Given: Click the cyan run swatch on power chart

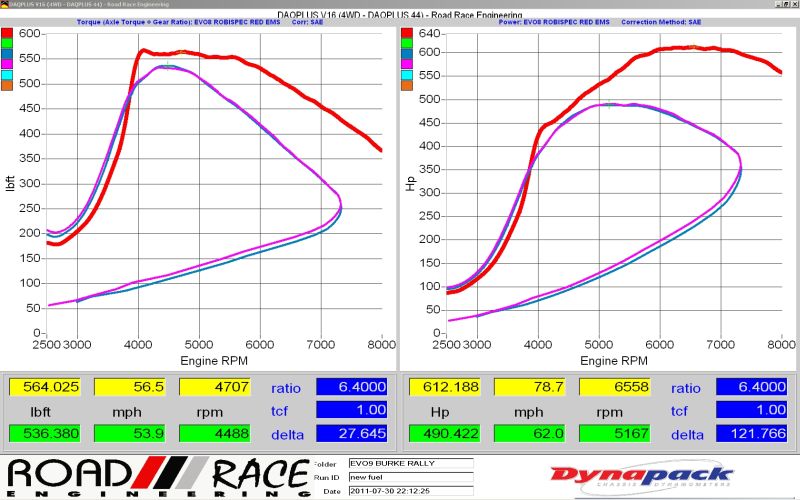Looking at the screenshot, I should [x=407, y=74].
